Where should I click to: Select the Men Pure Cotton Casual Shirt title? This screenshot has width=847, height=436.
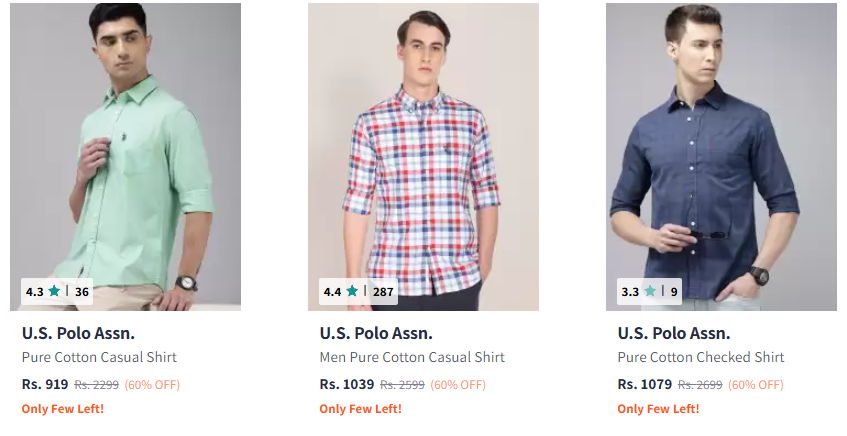412,357
